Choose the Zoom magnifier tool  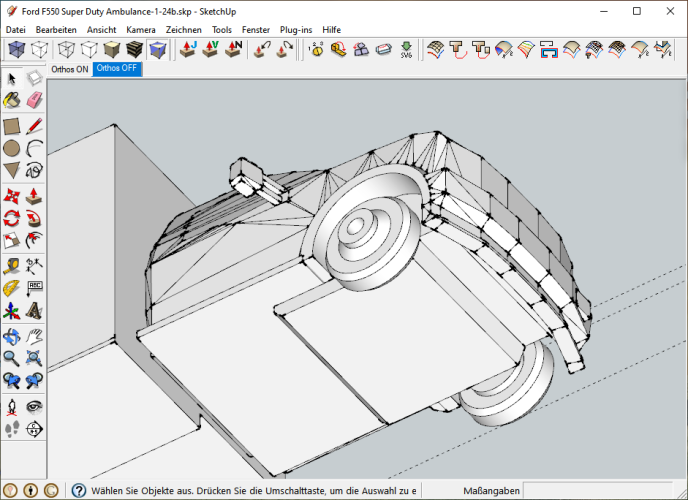12,358
